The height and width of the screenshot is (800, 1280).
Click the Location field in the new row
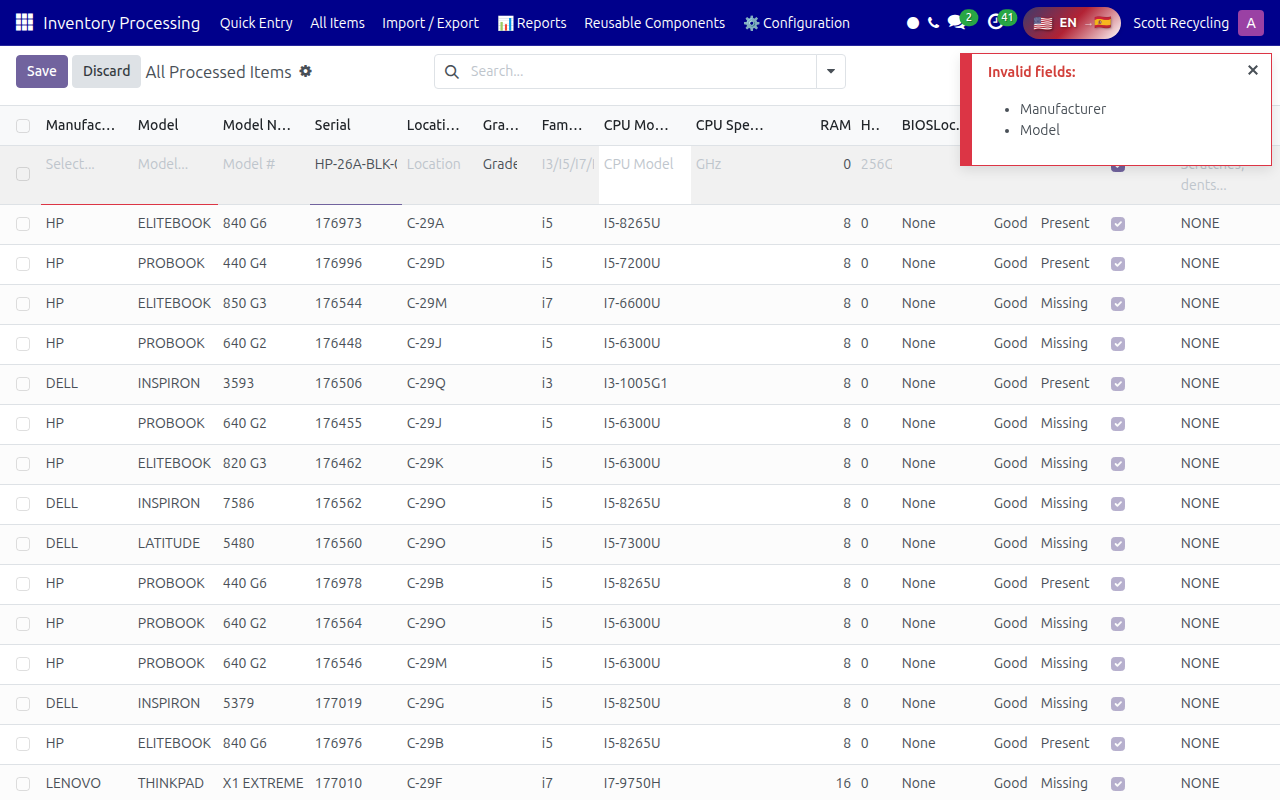[441, 164]
